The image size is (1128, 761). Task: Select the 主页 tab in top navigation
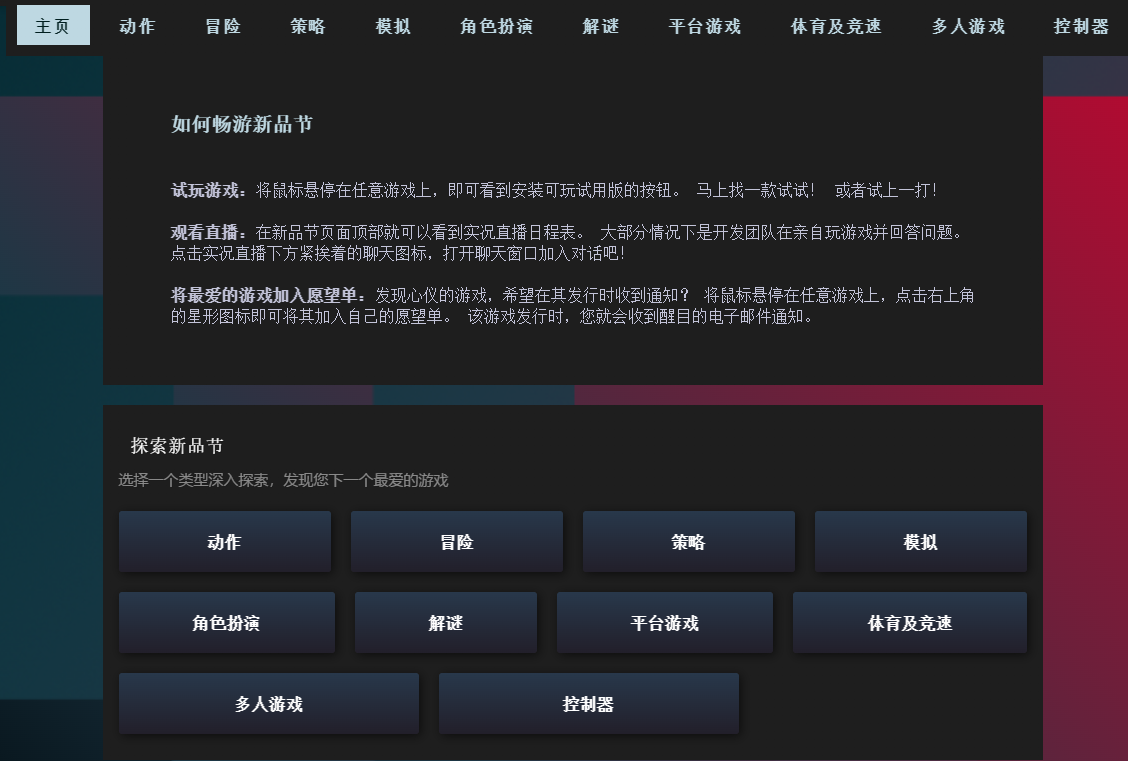[53, 26]
